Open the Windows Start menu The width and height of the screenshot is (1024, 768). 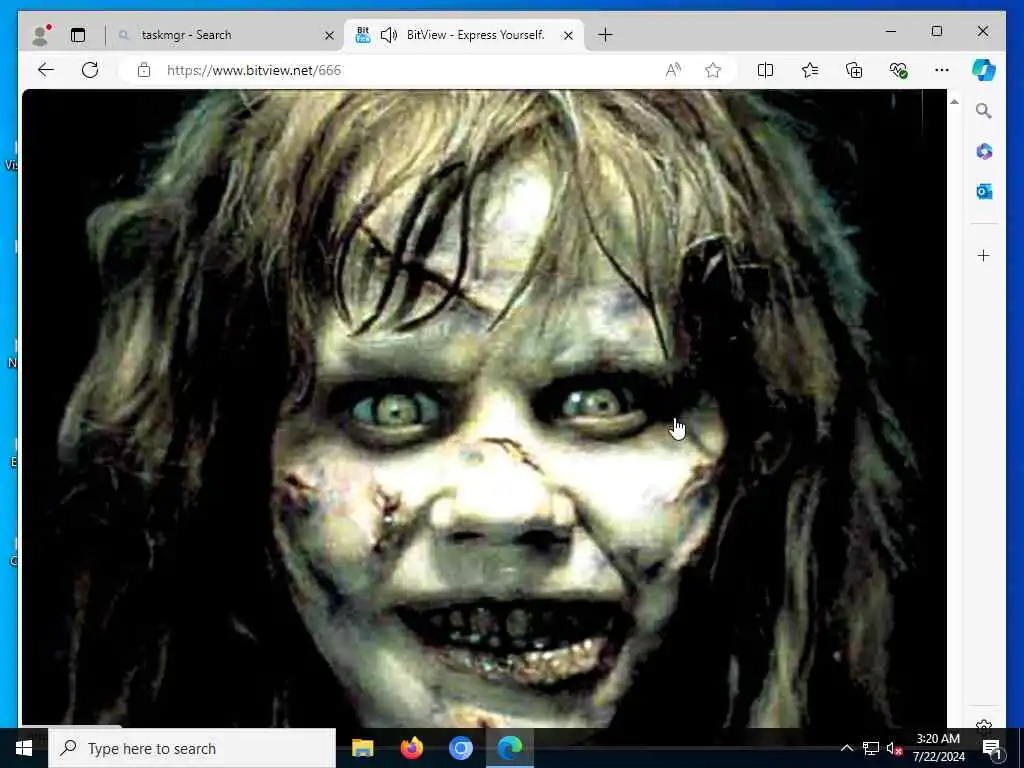(x=24, y=748)
